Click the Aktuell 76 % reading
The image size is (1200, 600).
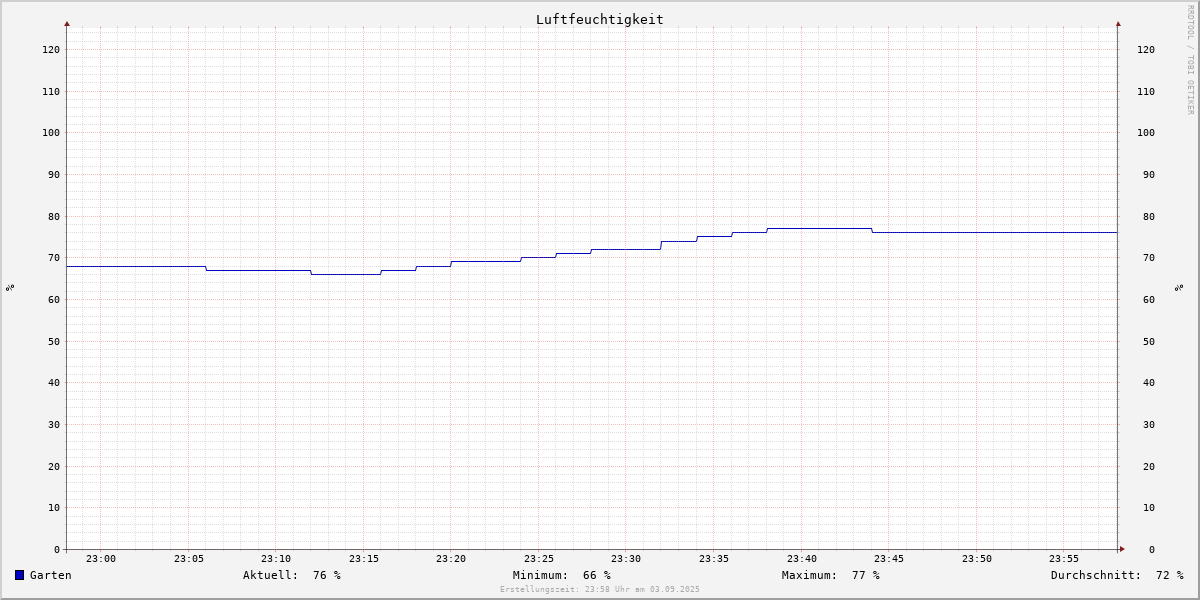click(x=291, y=575)
